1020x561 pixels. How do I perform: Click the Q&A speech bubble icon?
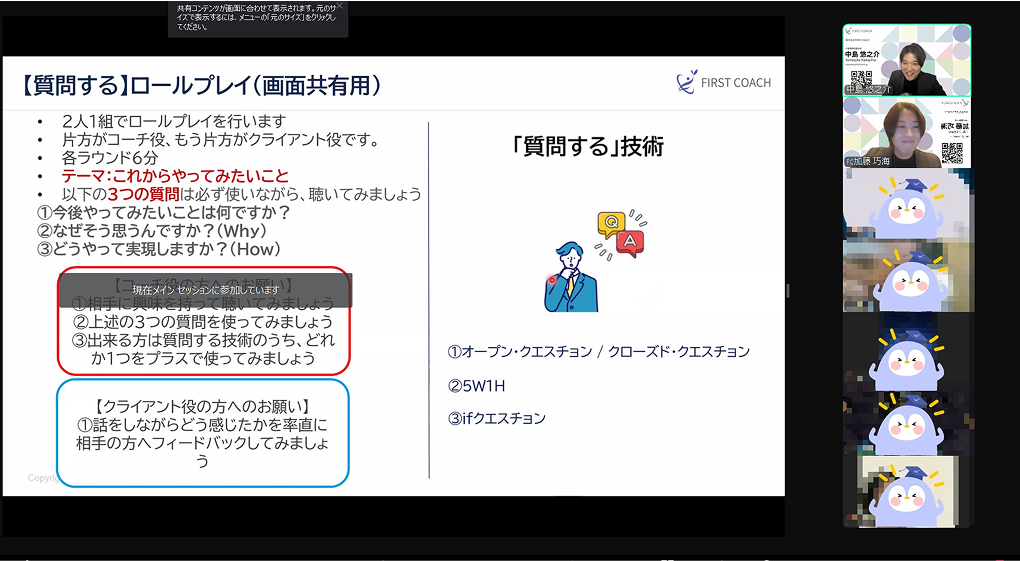620,233
